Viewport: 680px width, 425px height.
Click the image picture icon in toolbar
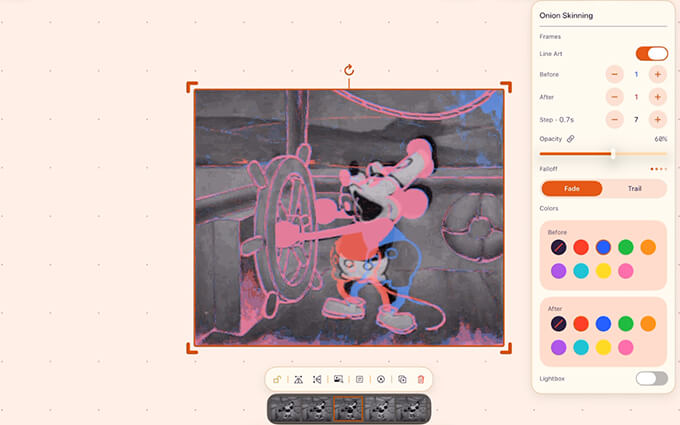pyautogui.click(x=338, y=379)
